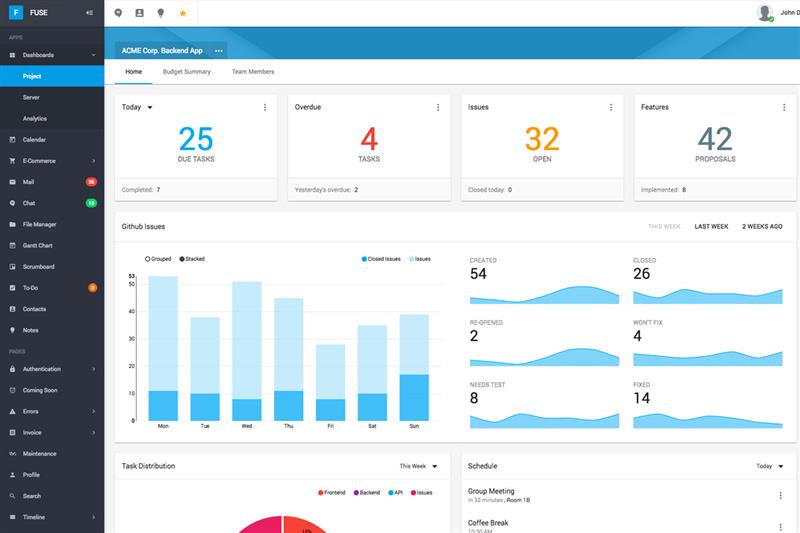Open File Manager in the sidebar

(x=39, y=224)
